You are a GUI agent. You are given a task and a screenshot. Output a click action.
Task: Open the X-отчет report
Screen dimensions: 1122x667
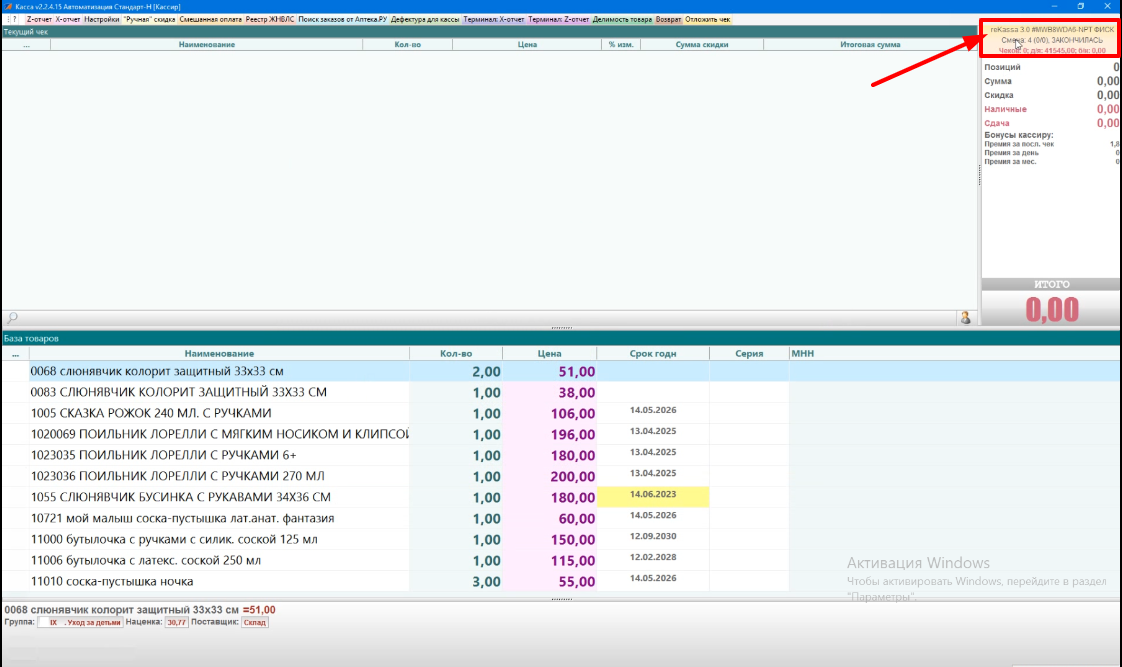tap(68, 19)
